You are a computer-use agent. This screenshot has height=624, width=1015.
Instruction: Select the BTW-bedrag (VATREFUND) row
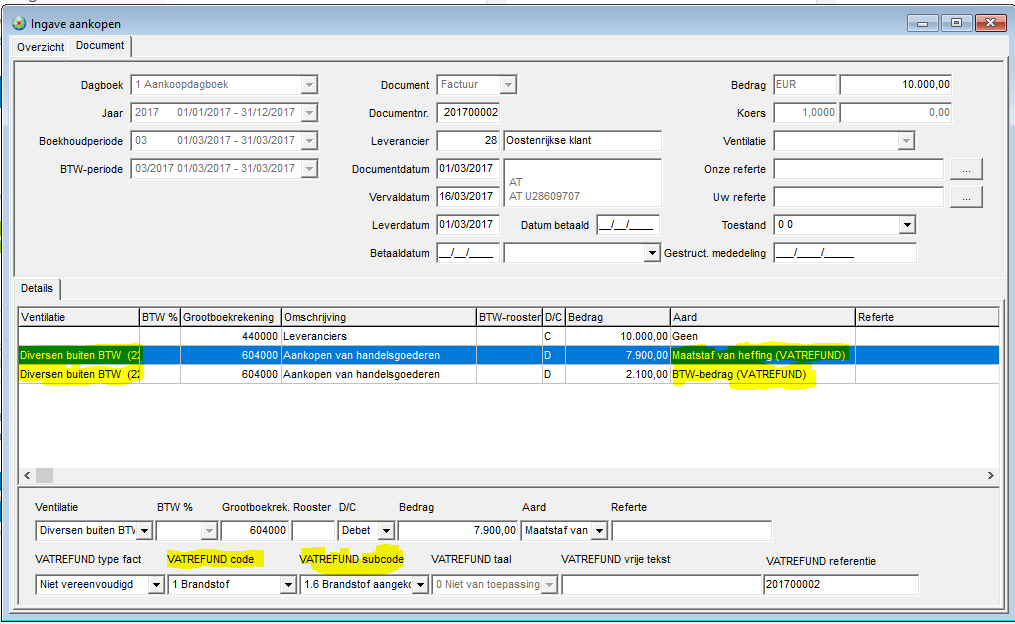pyautogui.click(x=508, y=374)
